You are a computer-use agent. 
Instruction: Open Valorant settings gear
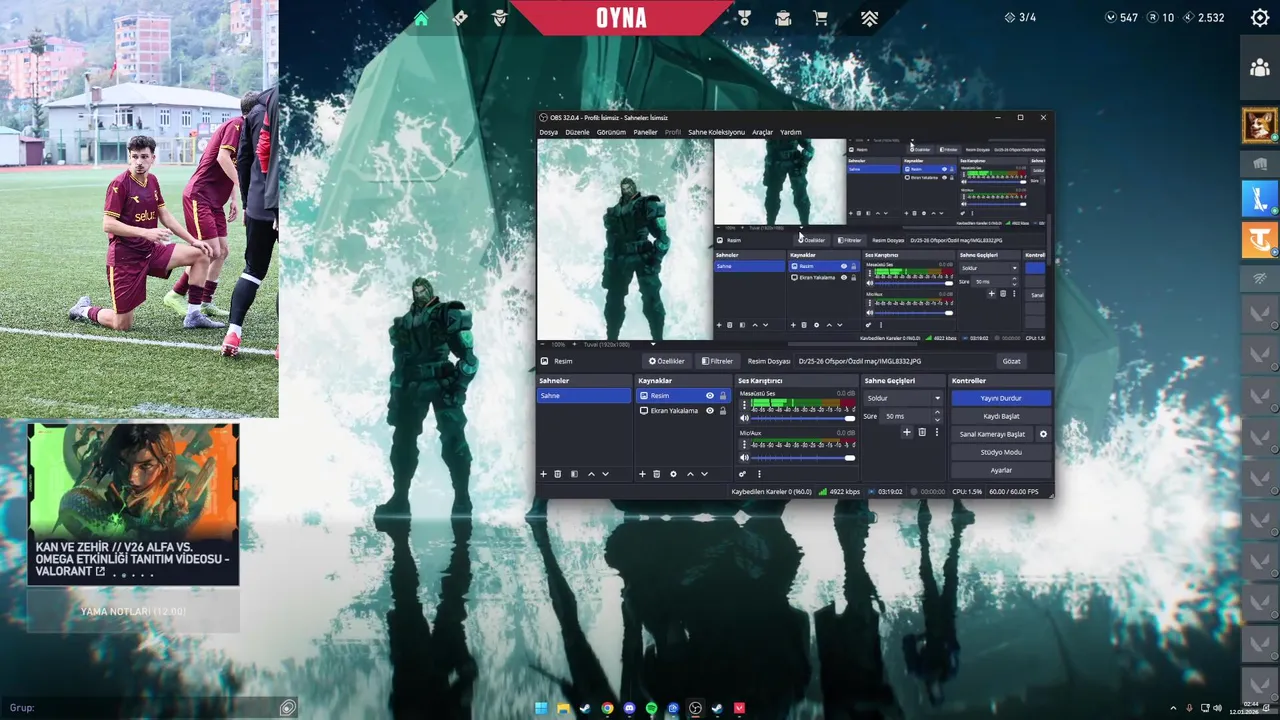(x=1260, y=17)
